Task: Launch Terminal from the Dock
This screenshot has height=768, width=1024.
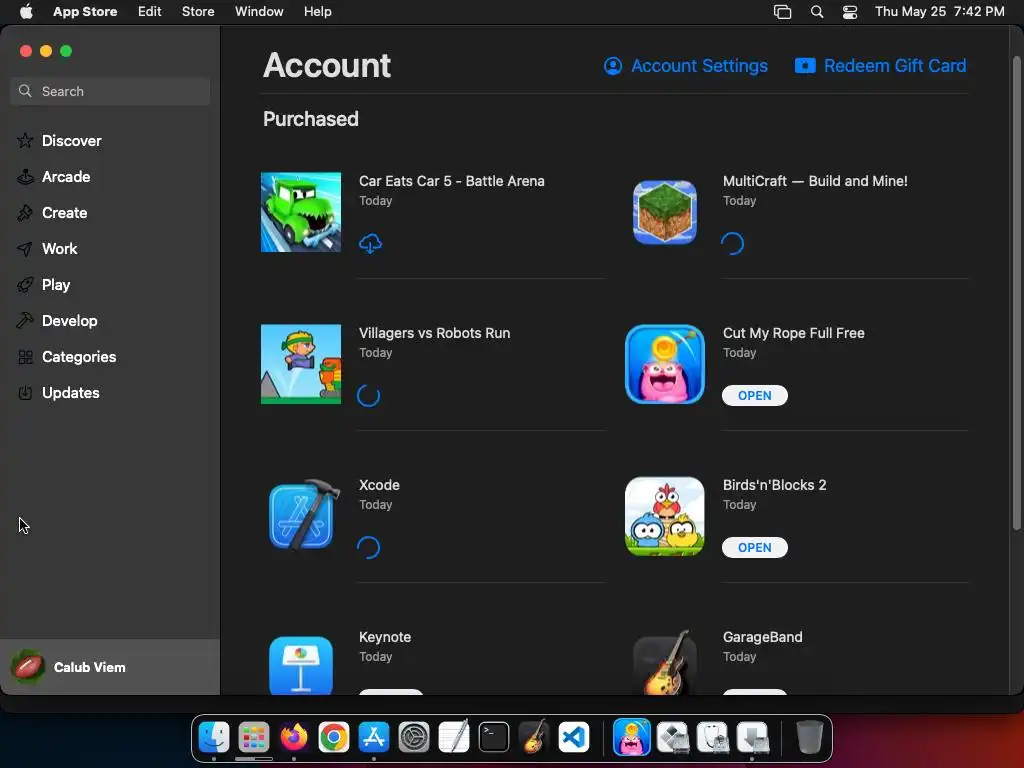Action: coord(494,737)
